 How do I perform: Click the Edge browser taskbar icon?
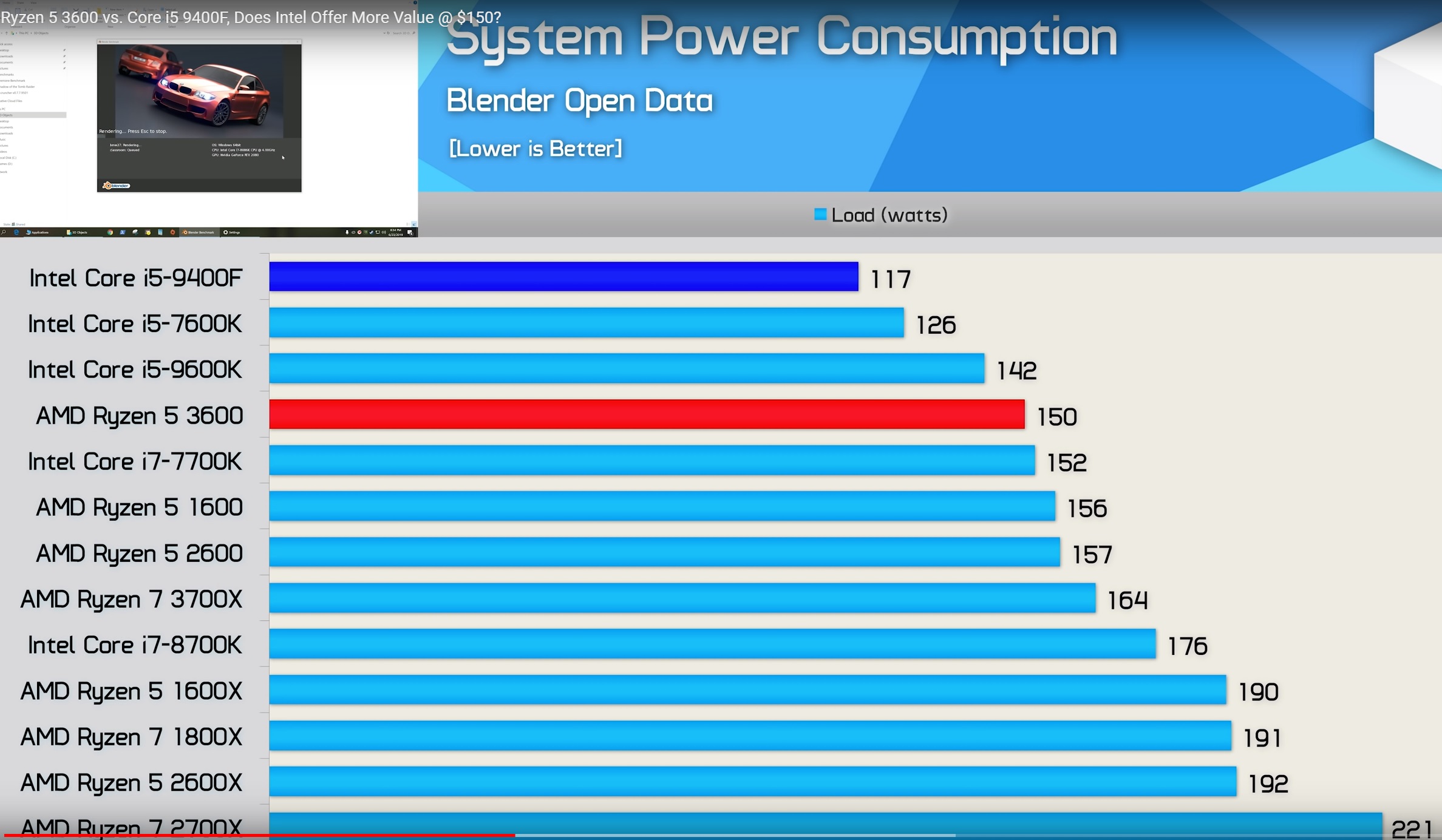(16, 232)
